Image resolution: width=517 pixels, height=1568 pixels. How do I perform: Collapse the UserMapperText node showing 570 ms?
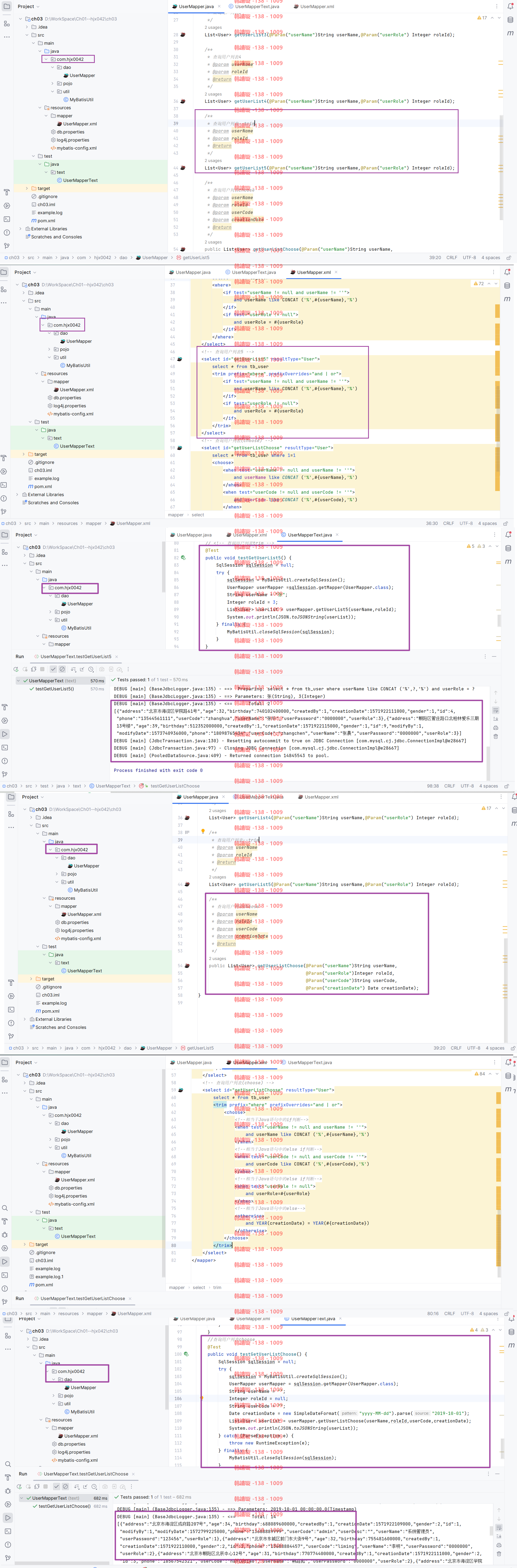pyautogui.click(x=18, y=680)
